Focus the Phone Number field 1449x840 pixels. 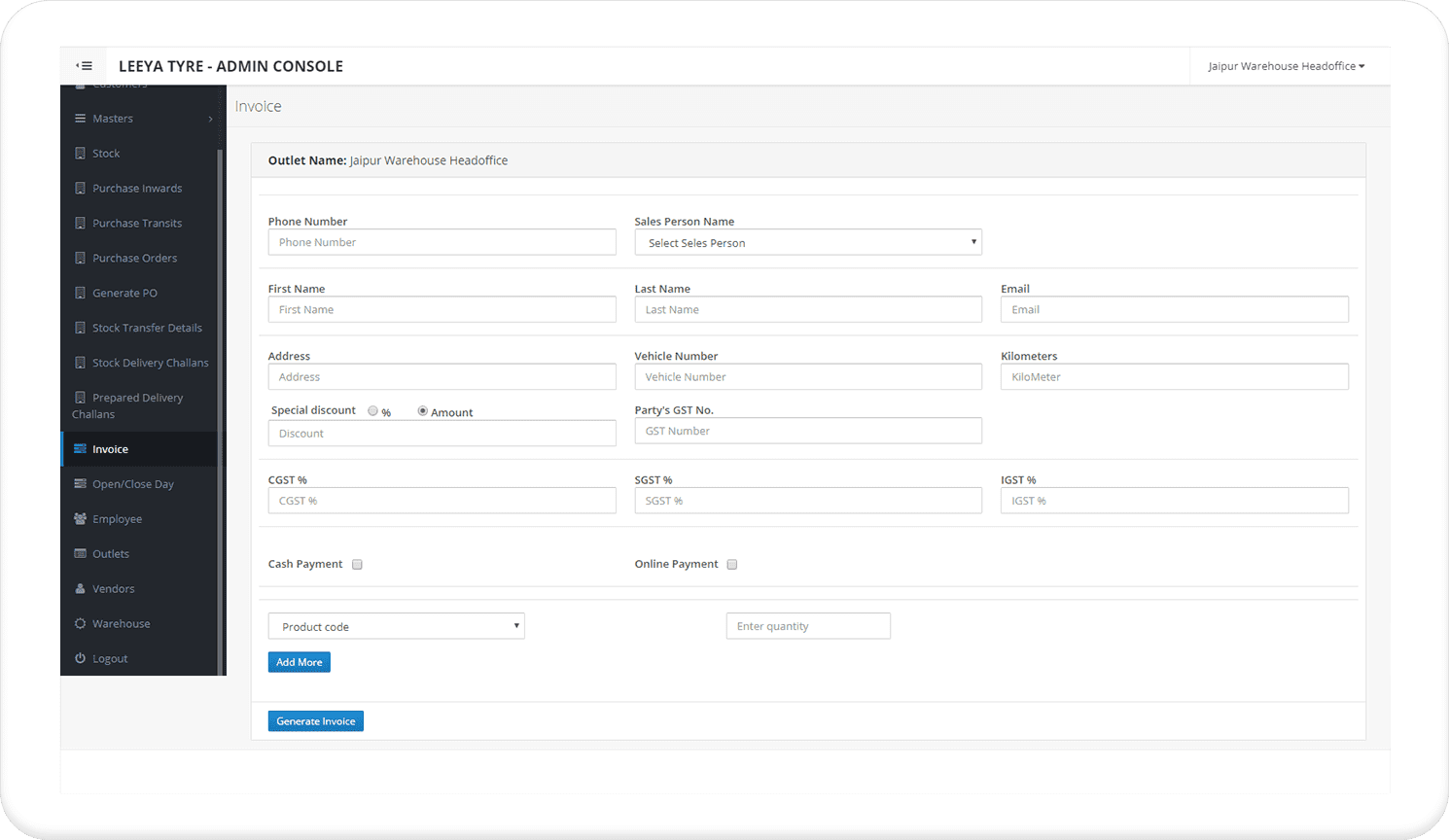(x=442, y=242)
